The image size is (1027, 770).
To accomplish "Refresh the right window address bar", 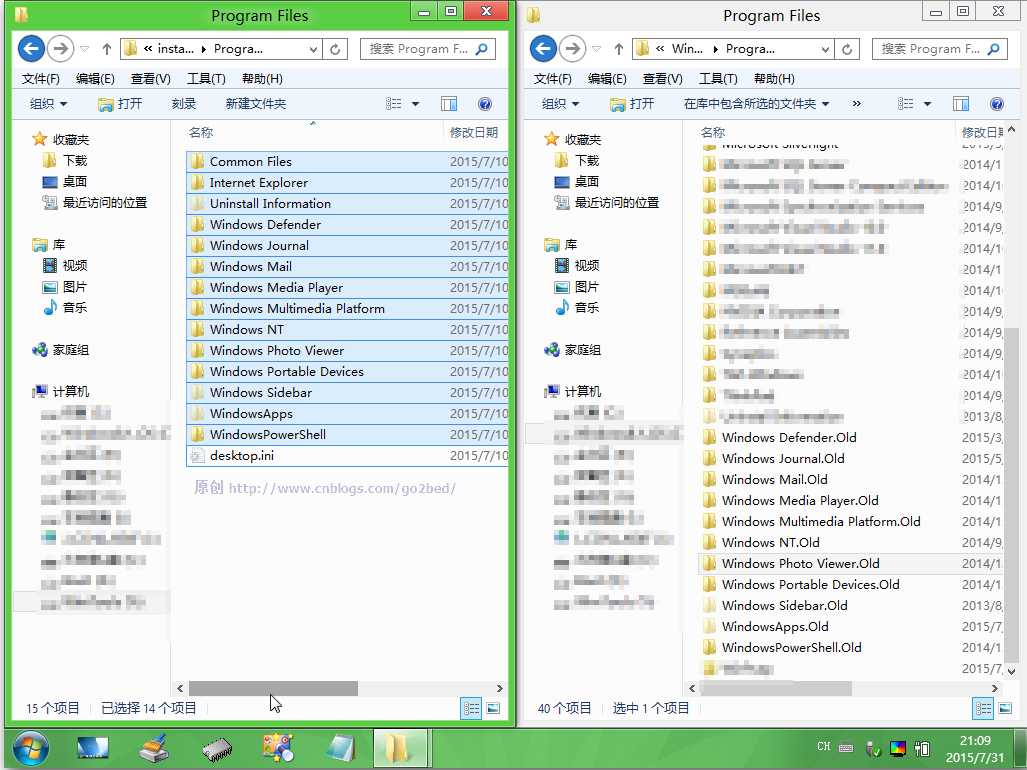I will tap(847, 49).
